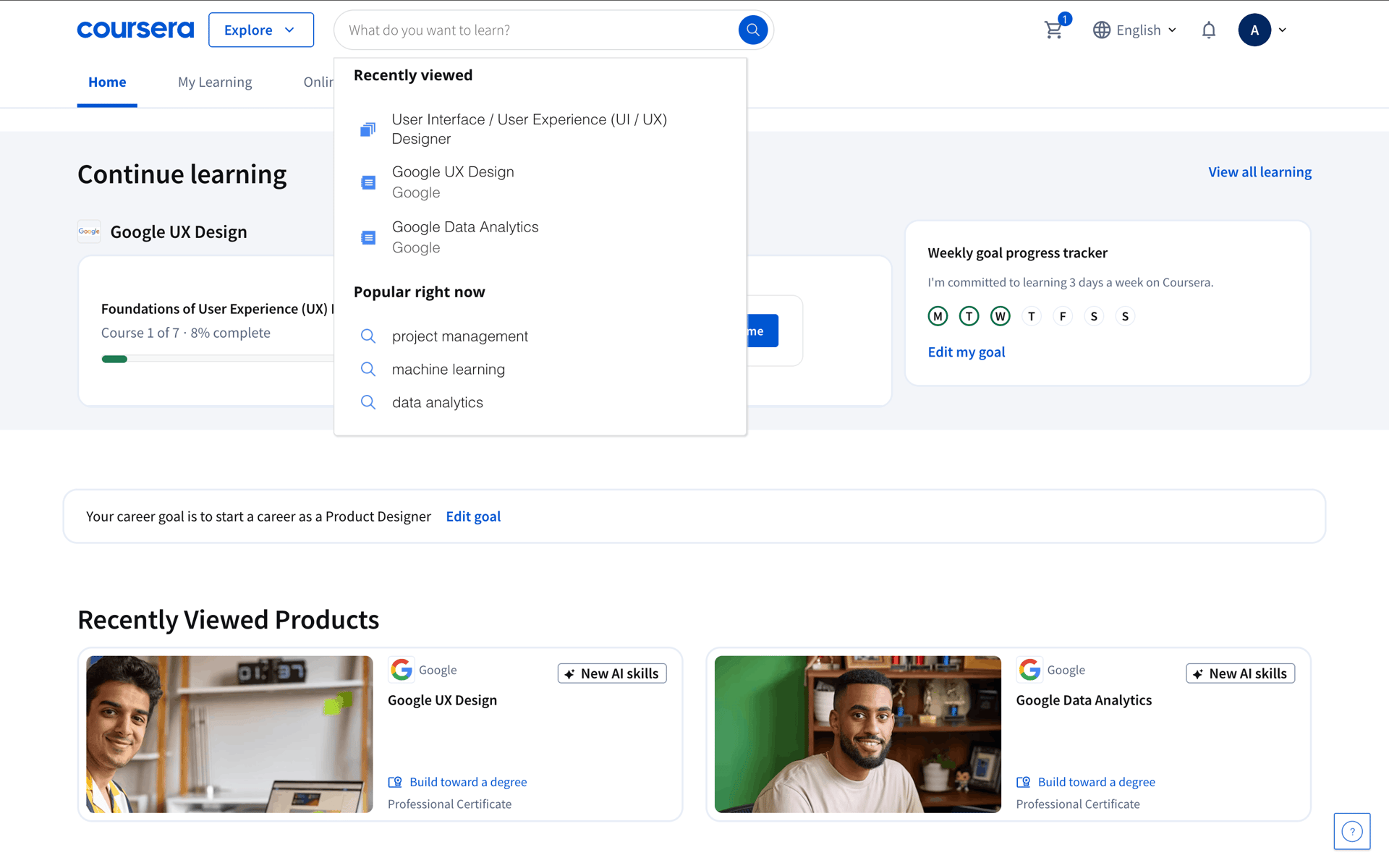Click the degree icon on Google UX Design card
This screenshot has width=1389, height=868.
click(x=395, y=782)
